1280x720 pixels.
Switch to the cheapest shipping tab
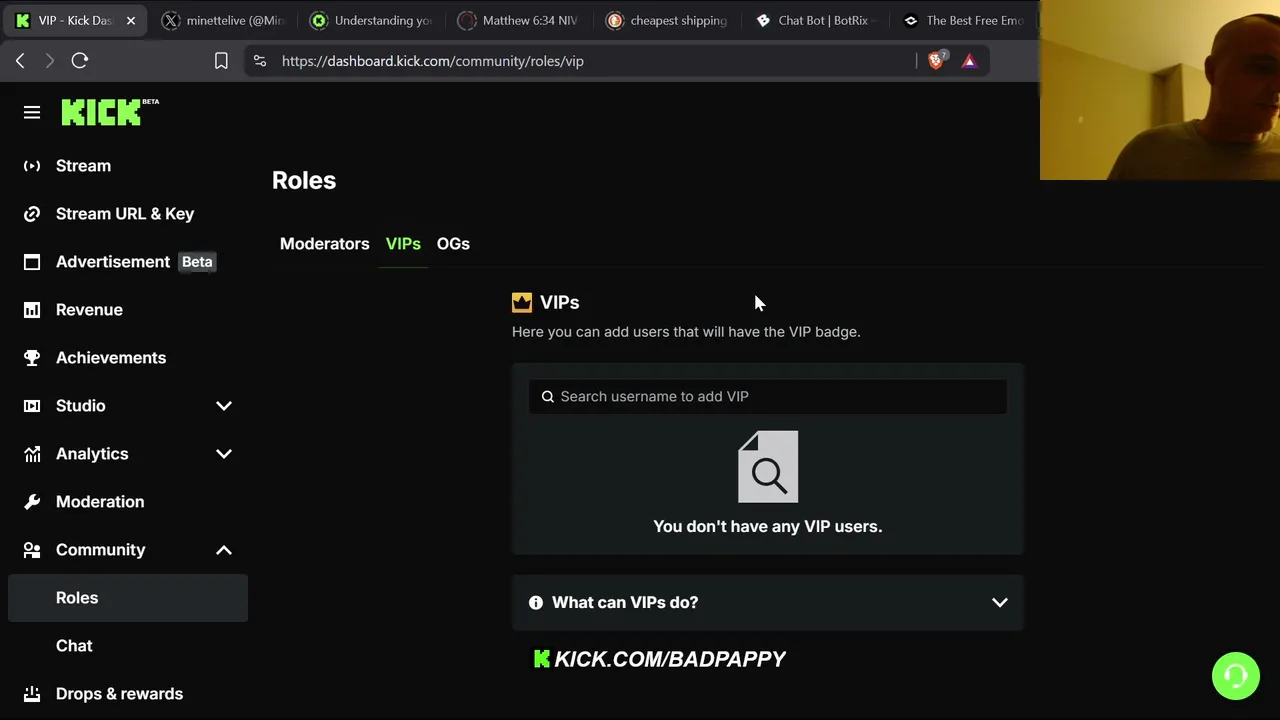(x=666, y=20)
